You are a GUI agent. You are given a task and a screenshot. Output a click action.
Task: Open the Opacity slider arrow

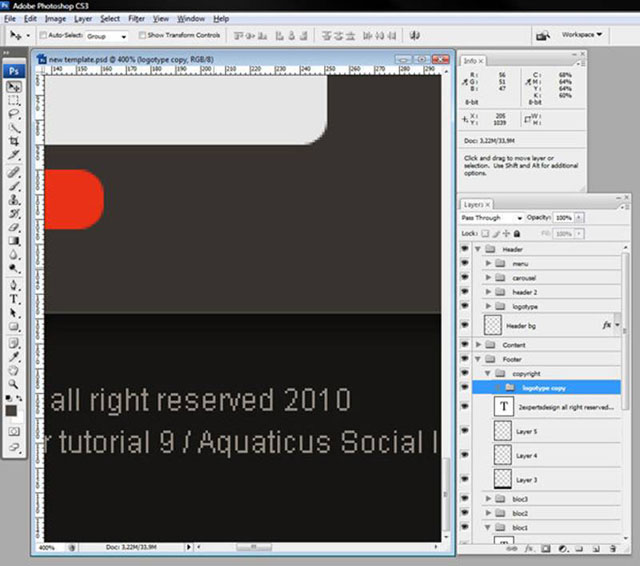[x=579, y=218]
